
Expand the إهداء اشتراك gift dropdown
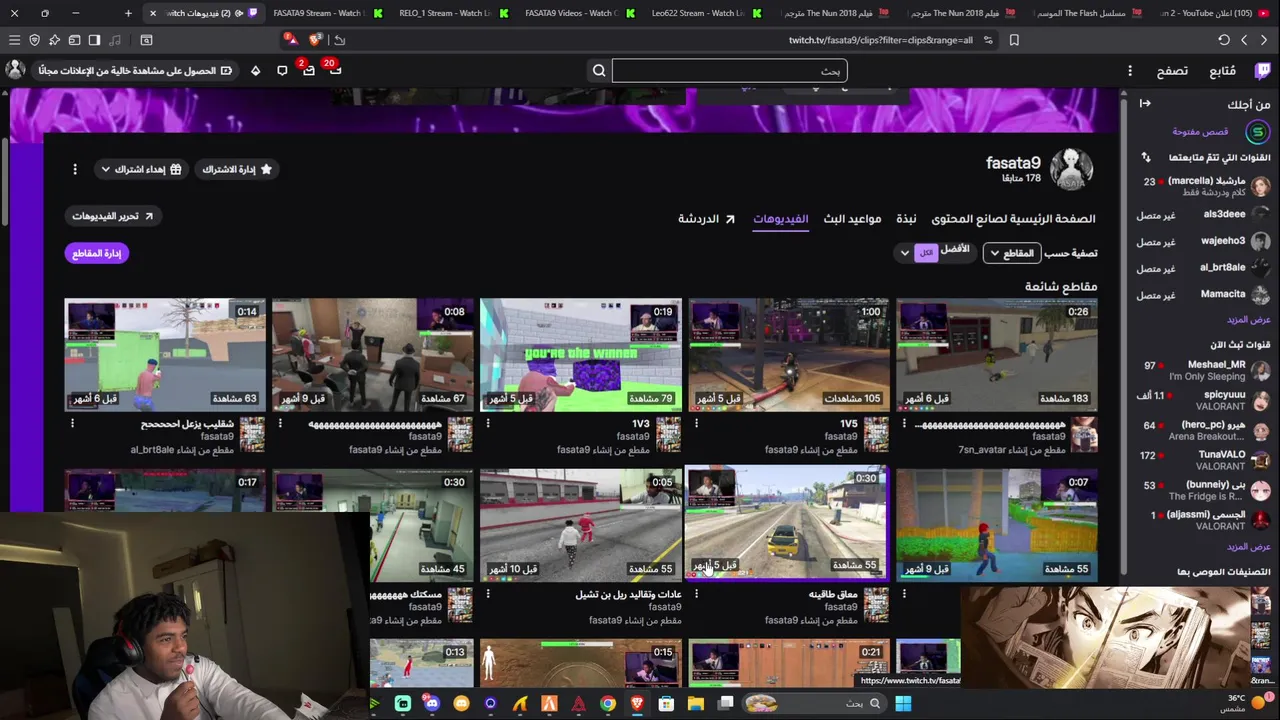coord(142,169)
